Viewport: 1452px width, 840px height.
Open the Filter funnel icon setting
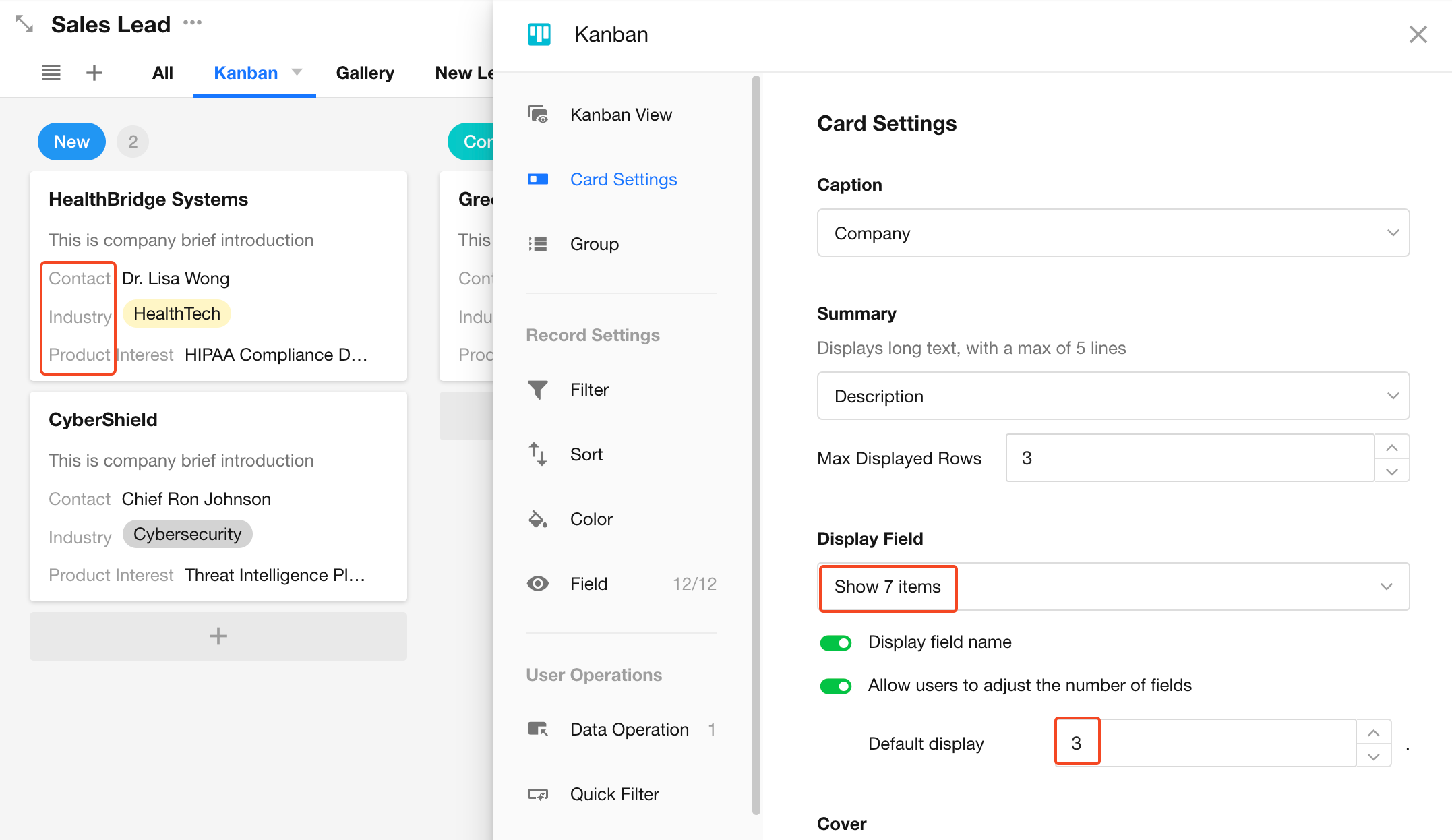click(x=537, y=390)
